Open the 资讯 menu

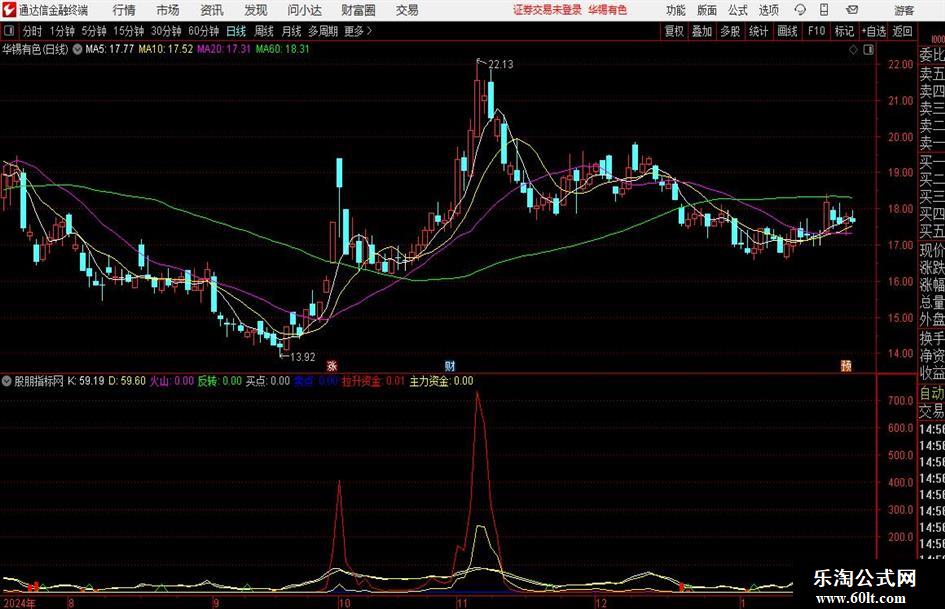coord(212,10)
